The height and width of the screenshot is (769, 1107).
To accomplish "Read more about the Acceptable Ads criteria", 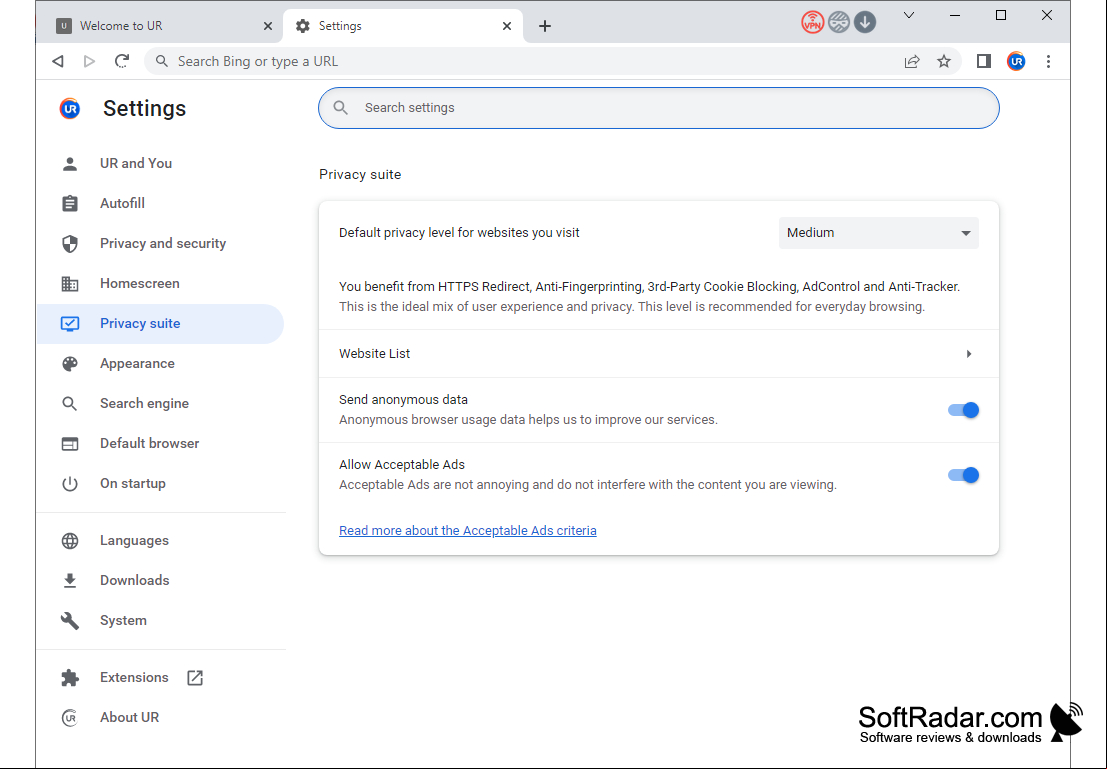I will [467, 530].
